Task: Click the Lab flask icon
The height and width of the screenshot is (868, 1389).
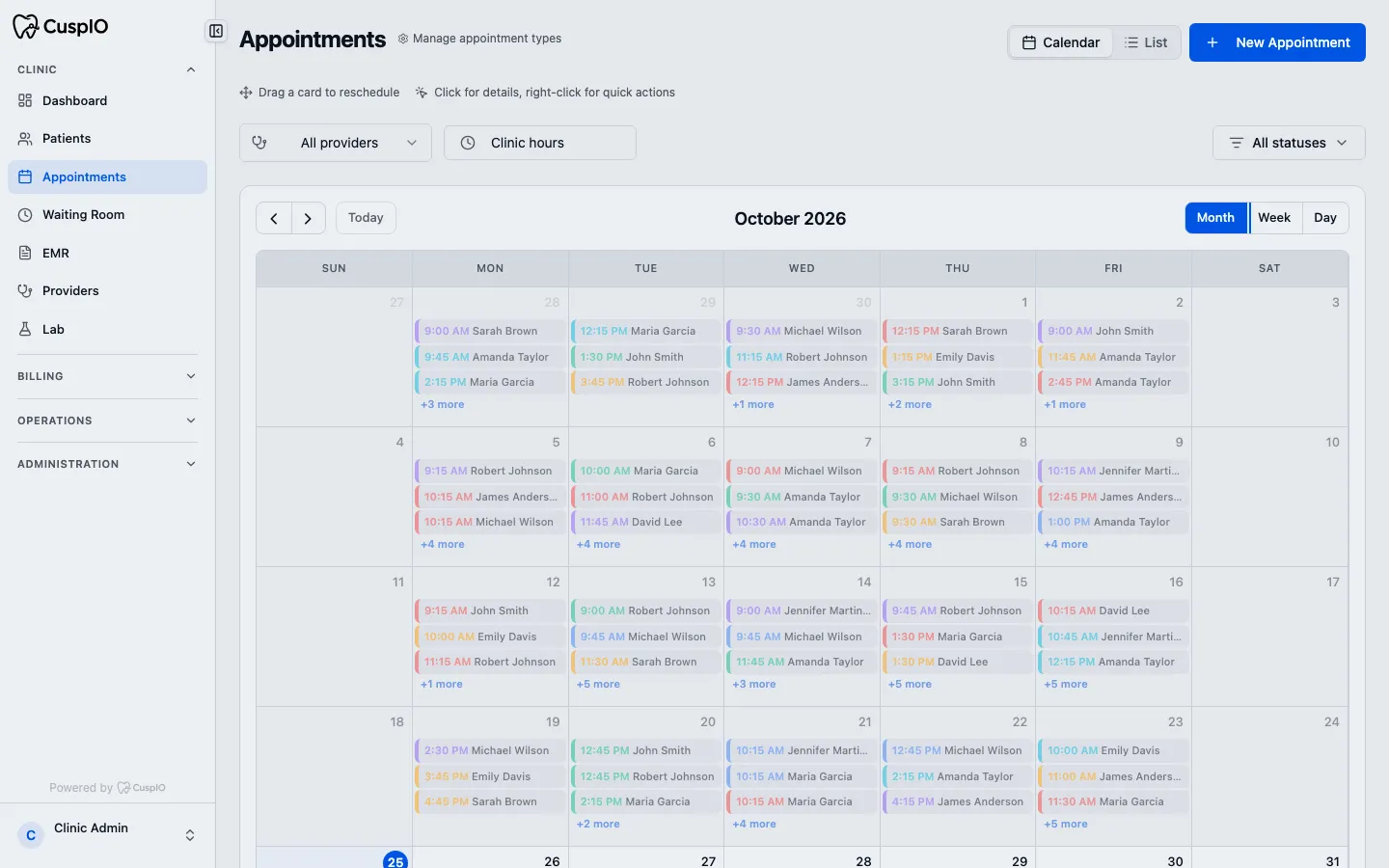Action: pyautogui.click(x=25, y=329)
